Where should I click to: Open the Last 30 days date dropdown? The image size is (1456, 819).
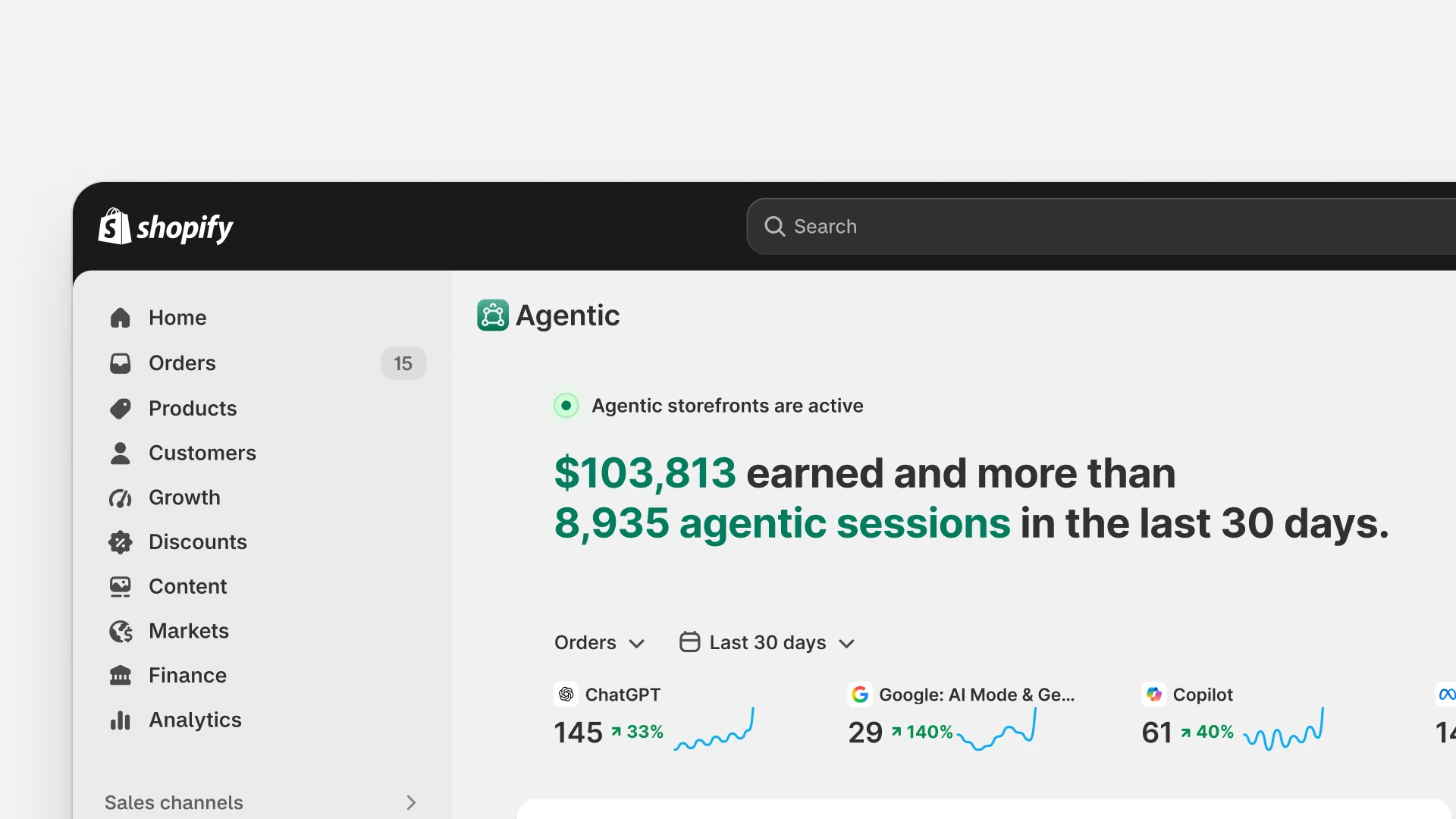pyautogui.click(x=767, y=642)
